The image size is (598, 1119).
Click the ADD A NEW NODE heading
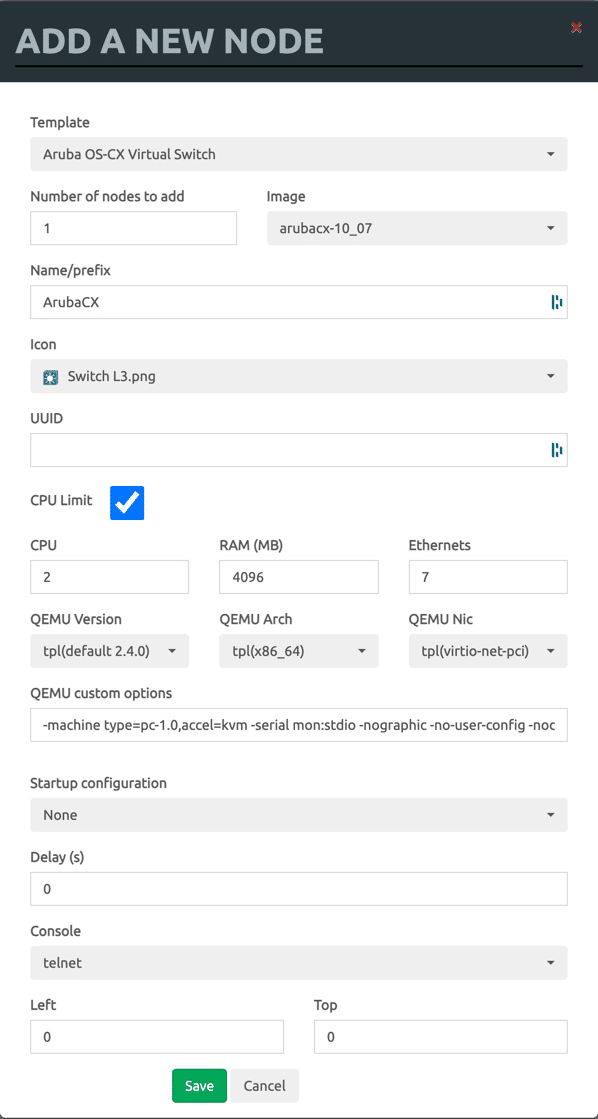tap(169, 42)
